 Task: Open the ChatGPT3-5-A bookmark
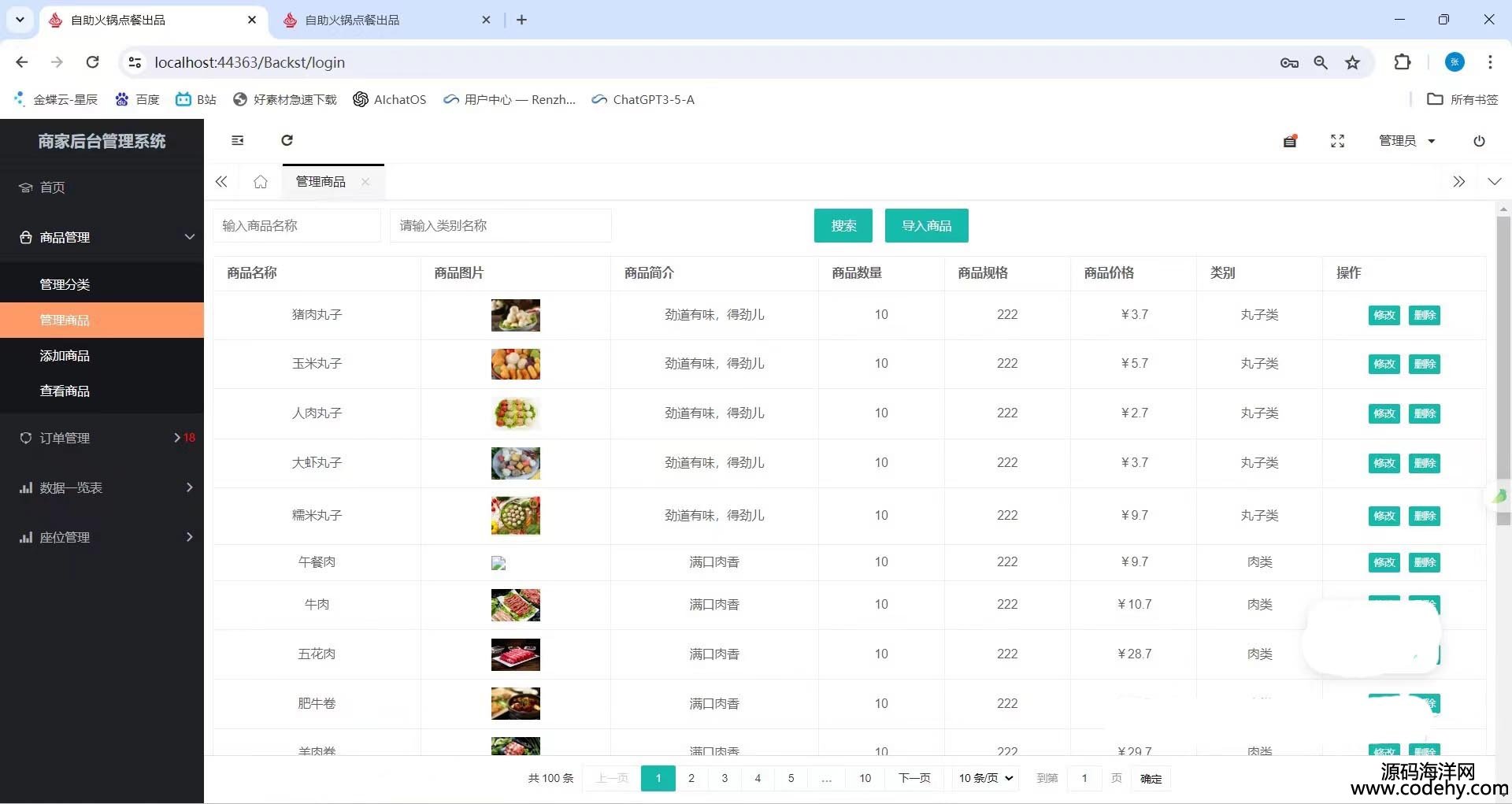click(643, 99)
